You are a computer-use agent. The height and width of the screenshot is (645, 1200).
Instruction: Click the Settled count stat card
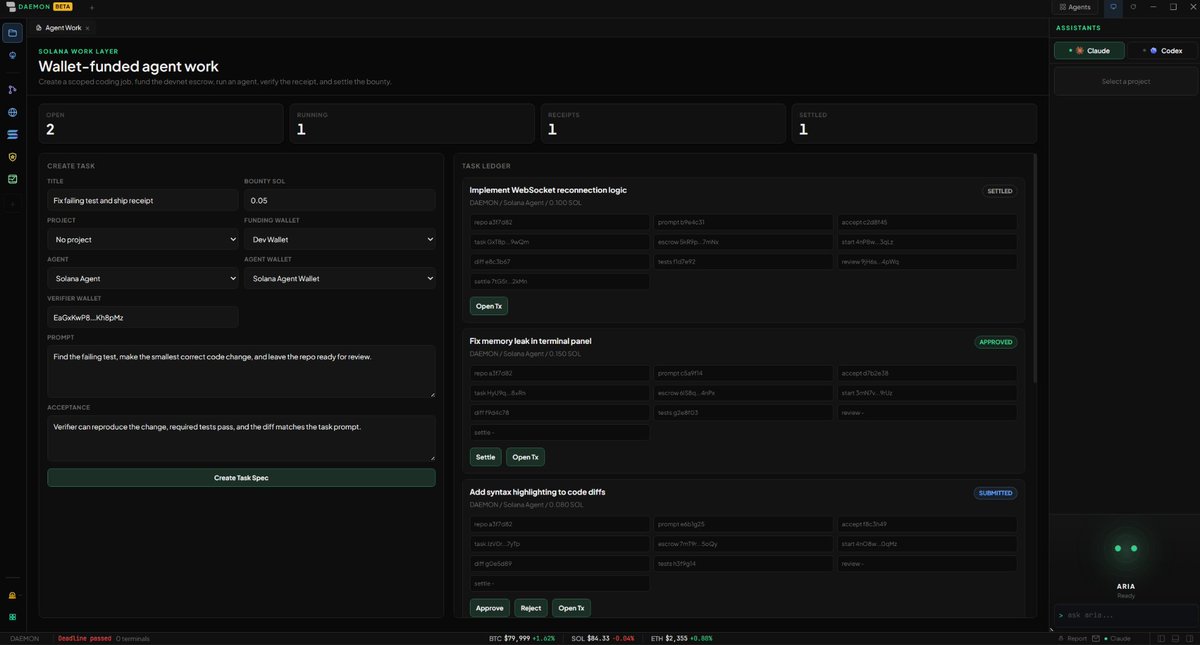914,124
